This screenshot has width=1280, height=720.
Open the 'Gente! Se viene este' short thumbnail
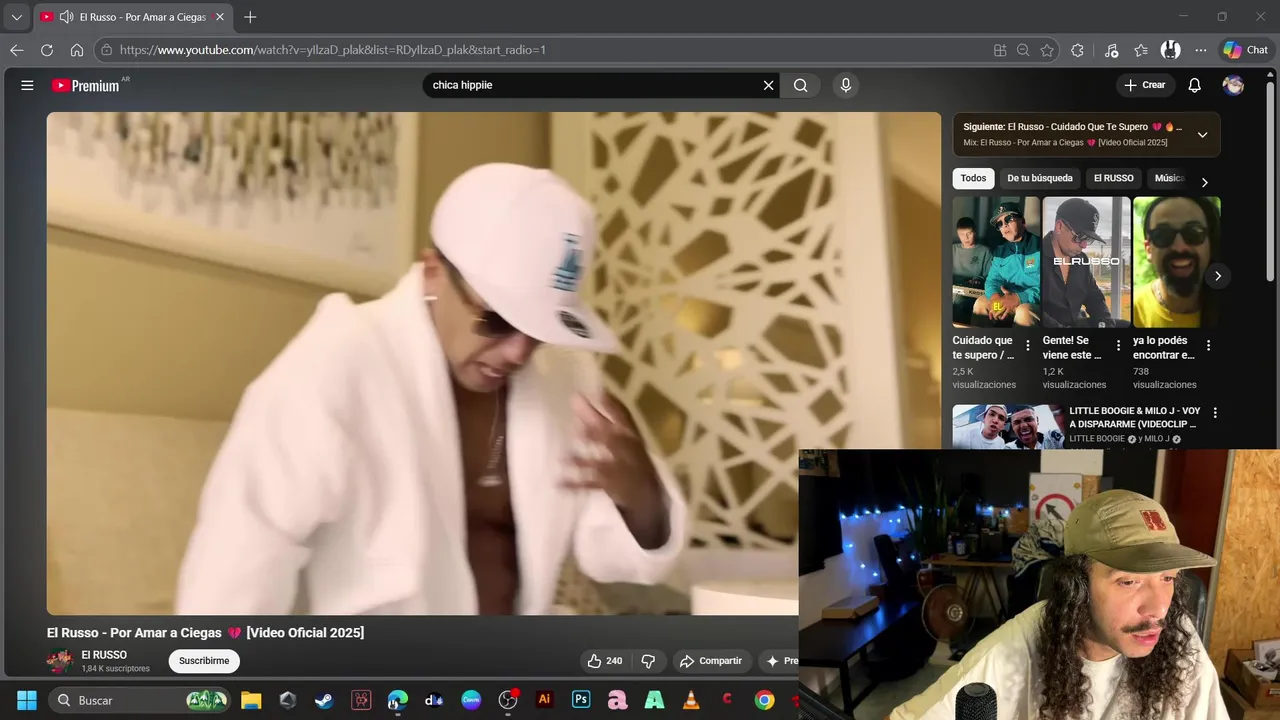pos(1086,262)
